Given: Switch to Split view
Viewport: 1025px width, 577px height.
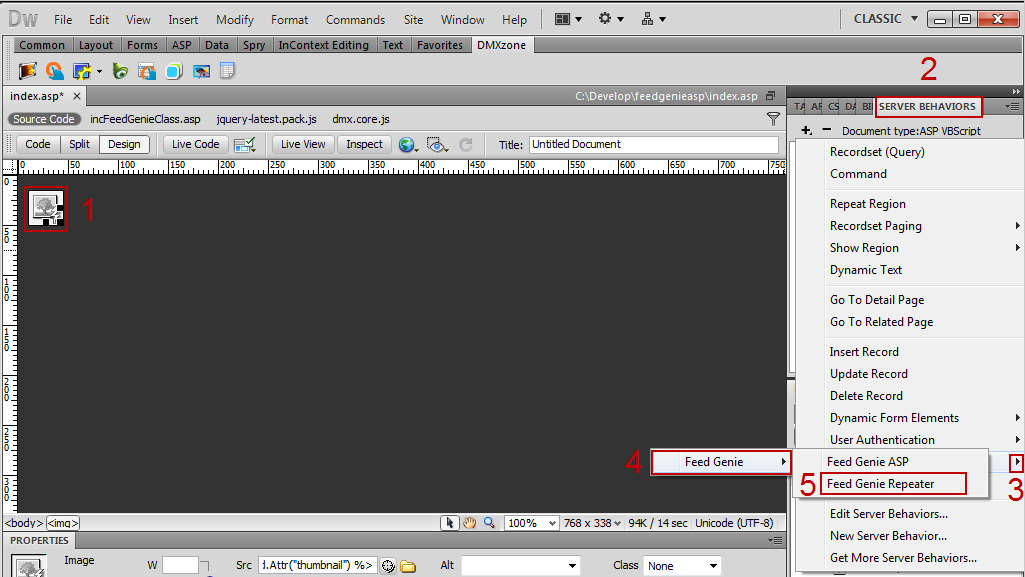Looking at the screenshot, I should (x=79, y=144).
